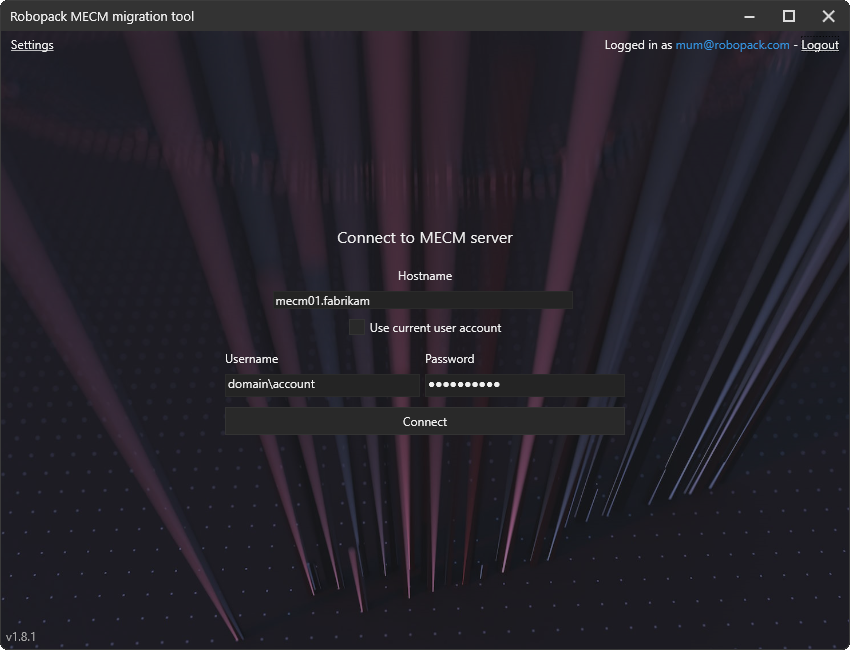Maximize the Robopack window
Viewport: 850px width, 650px height.
point(788,16)
